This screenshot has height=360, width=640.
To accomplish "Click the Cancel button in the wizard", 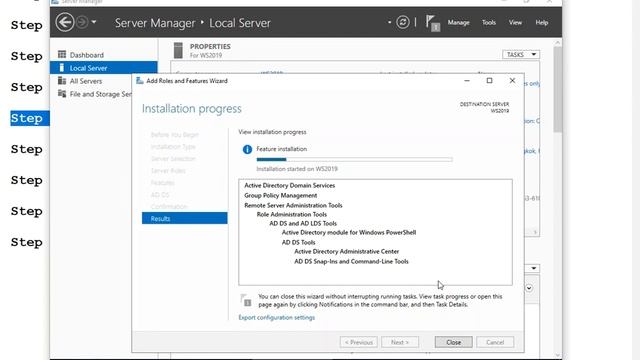I will point(495,342).
